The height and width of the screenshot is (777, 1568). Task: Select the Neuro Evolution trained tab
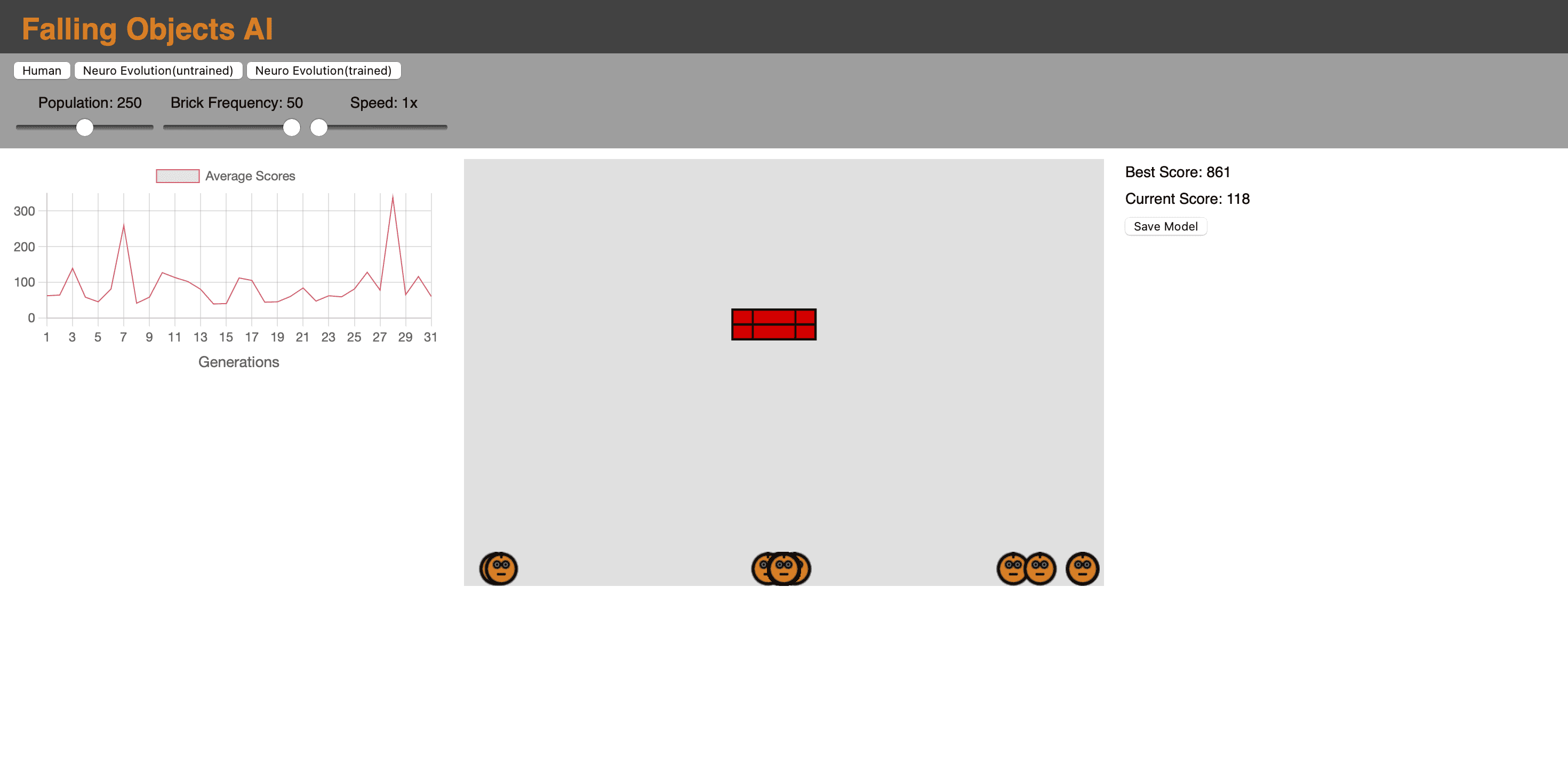pos(324,70)
